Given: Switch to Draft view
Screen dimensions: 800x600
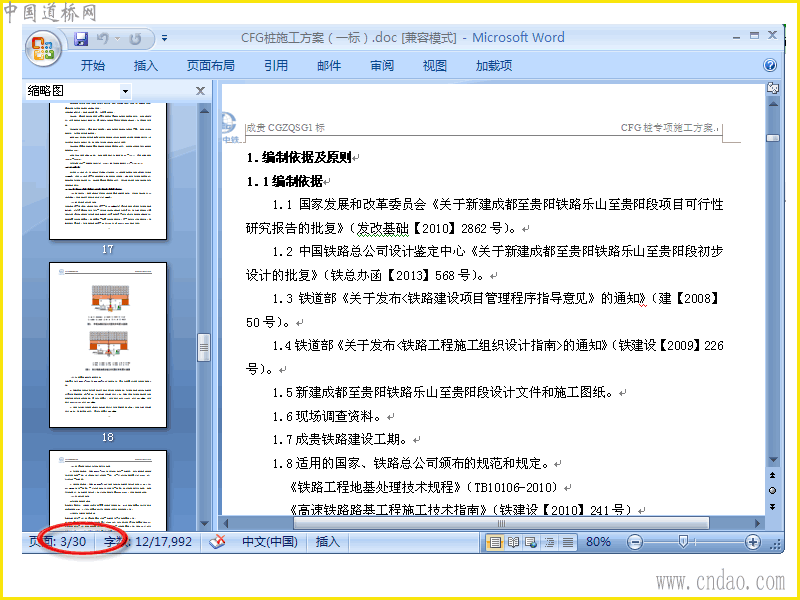Looking at the screenshot, I should 567,542.
